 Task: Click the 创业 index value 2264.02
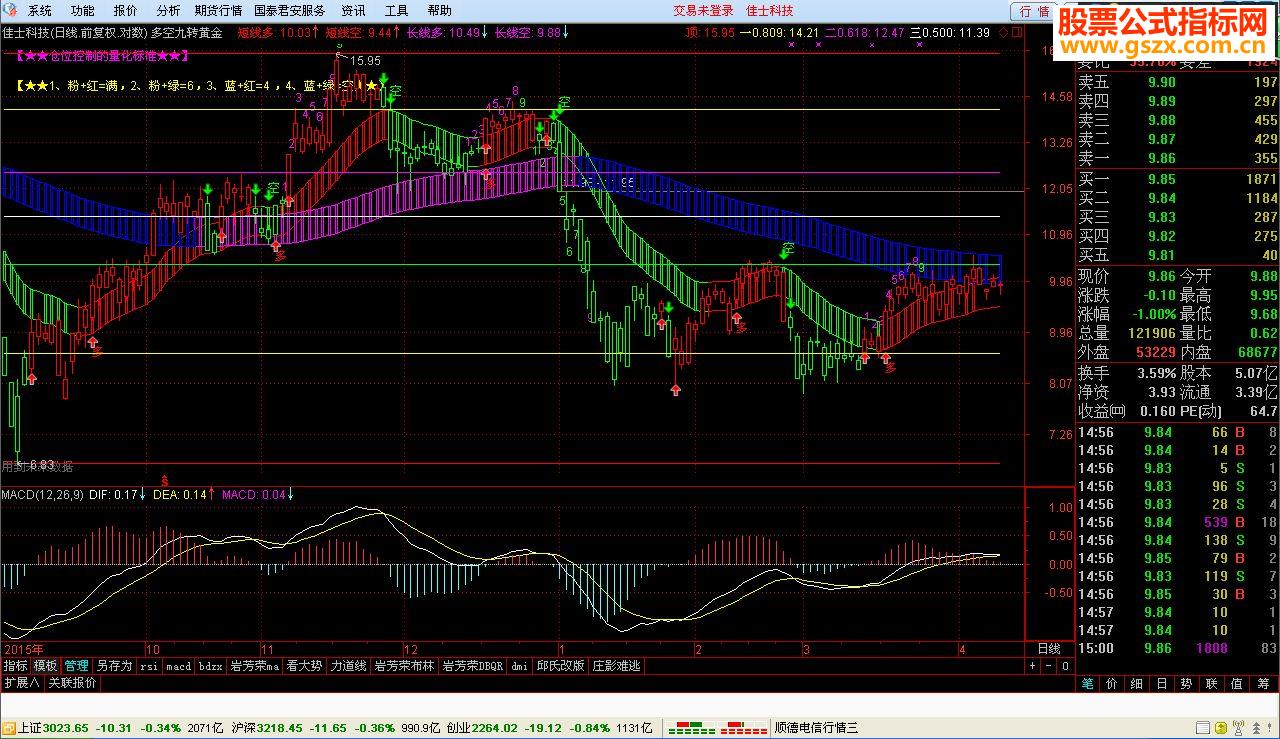tap(495, 728)
